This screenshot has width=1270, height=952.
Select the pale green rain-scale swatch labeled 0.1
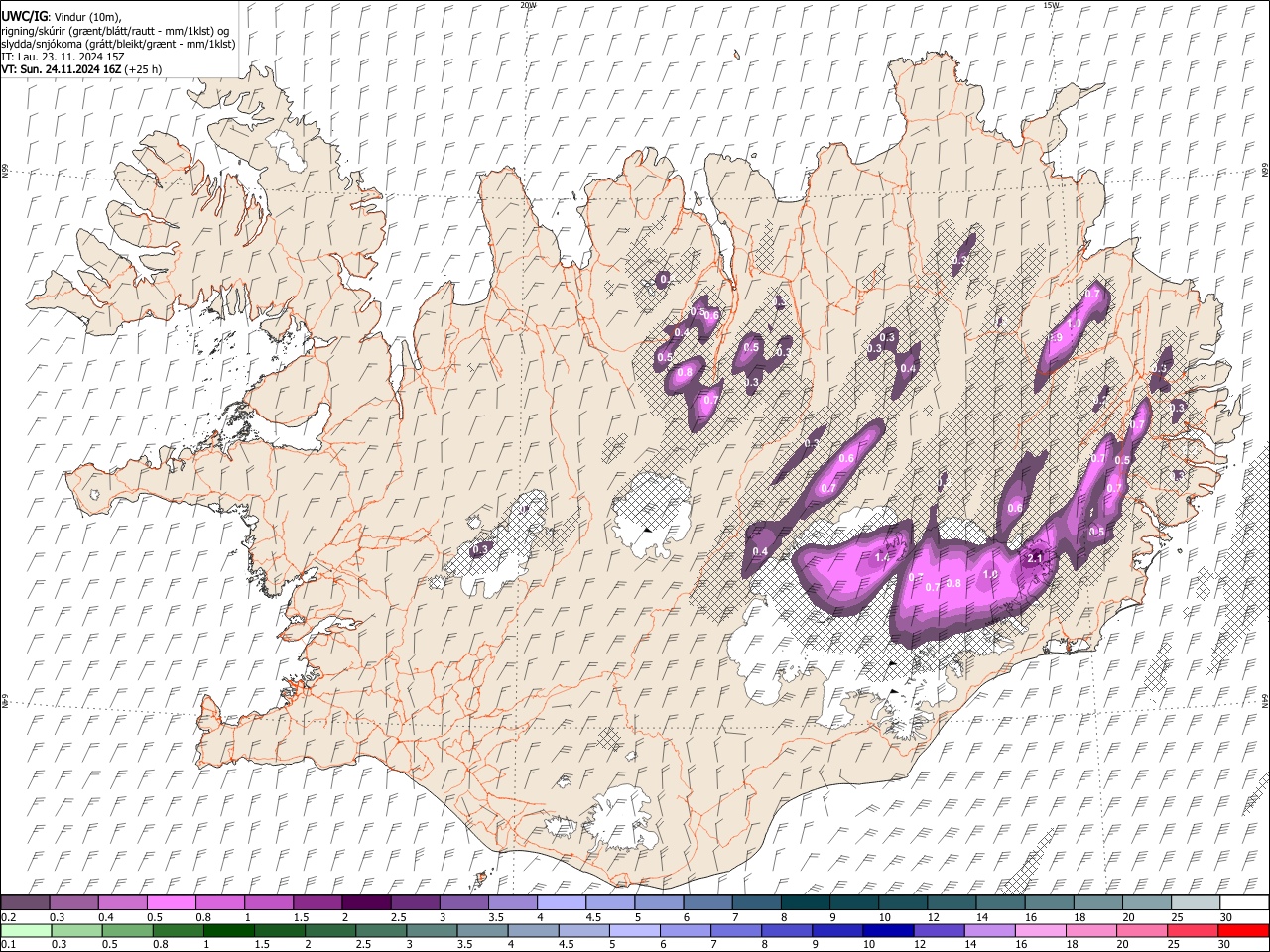coord(26,930)
